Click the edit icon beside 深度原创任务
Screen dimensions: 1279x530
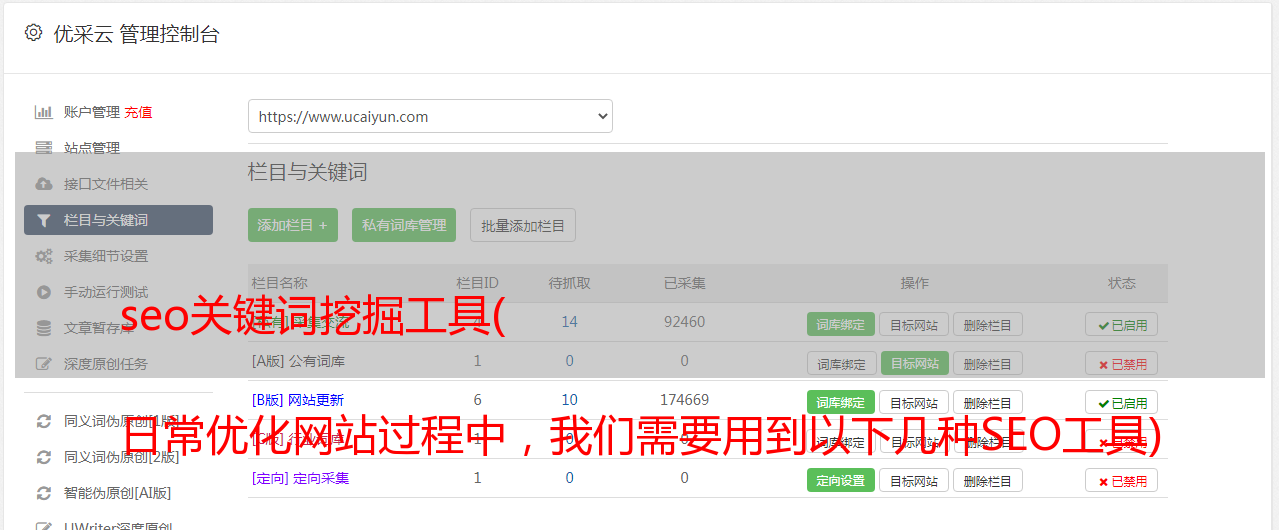44,364
